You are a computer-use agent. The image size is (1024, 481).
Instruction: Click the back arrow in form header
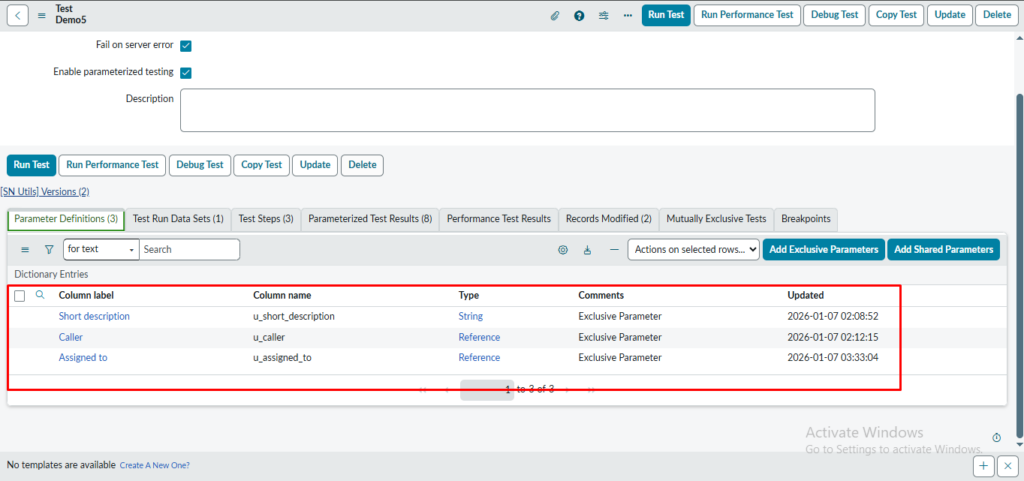(20, 15)
